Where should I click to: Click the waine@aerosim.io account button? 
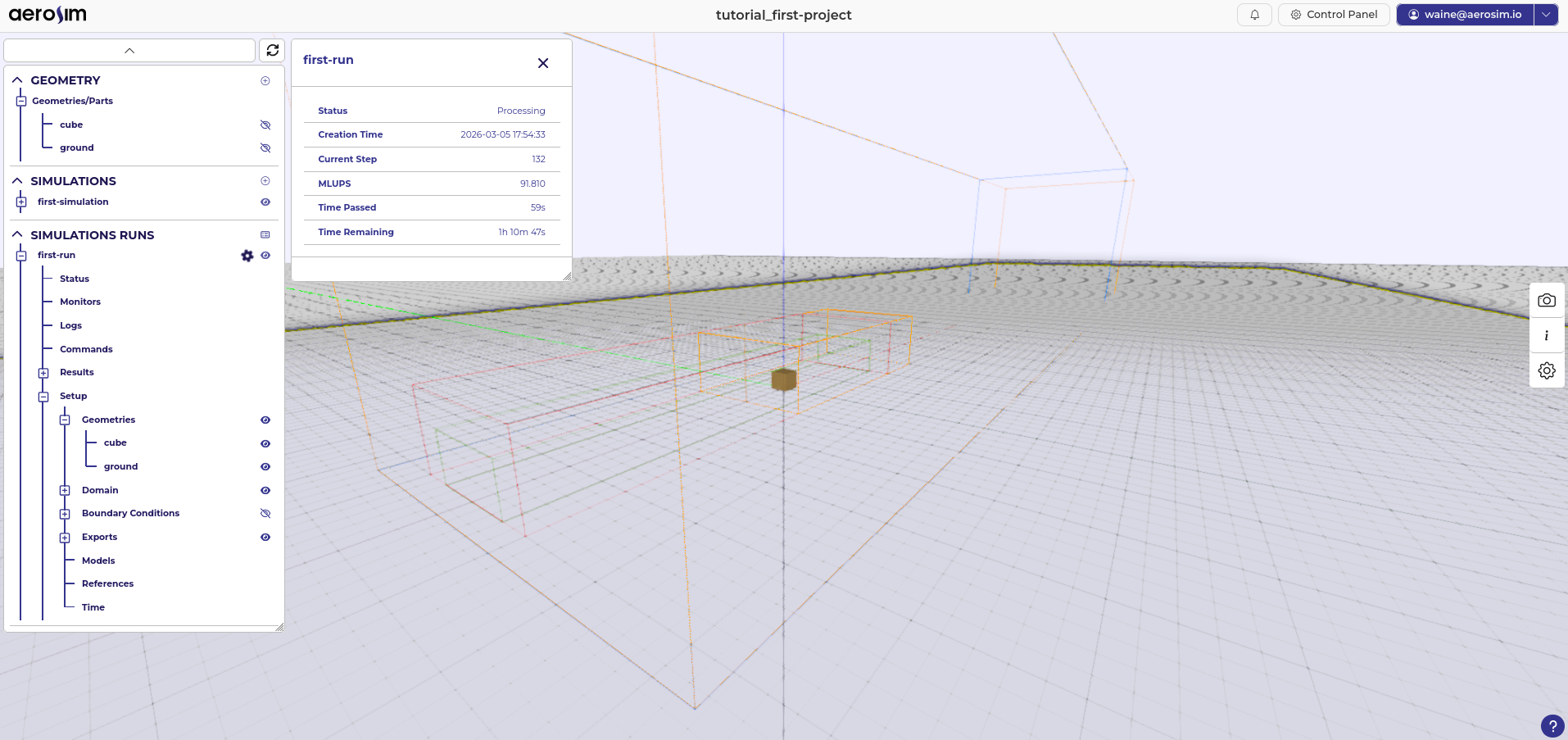(1465, 15)
